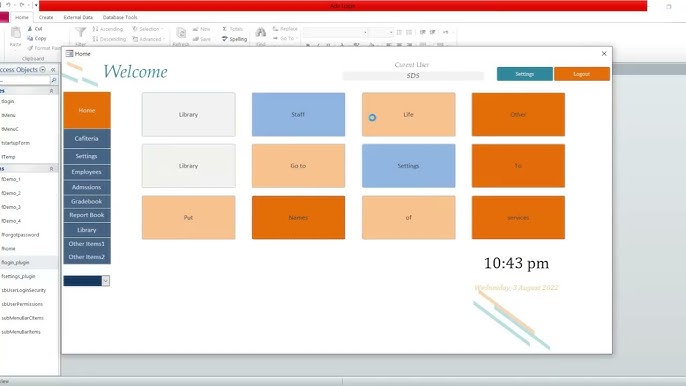The image size is (686, 386).
Task: Click the Paste icon in the Clipboard group
Action: (15, 33)
